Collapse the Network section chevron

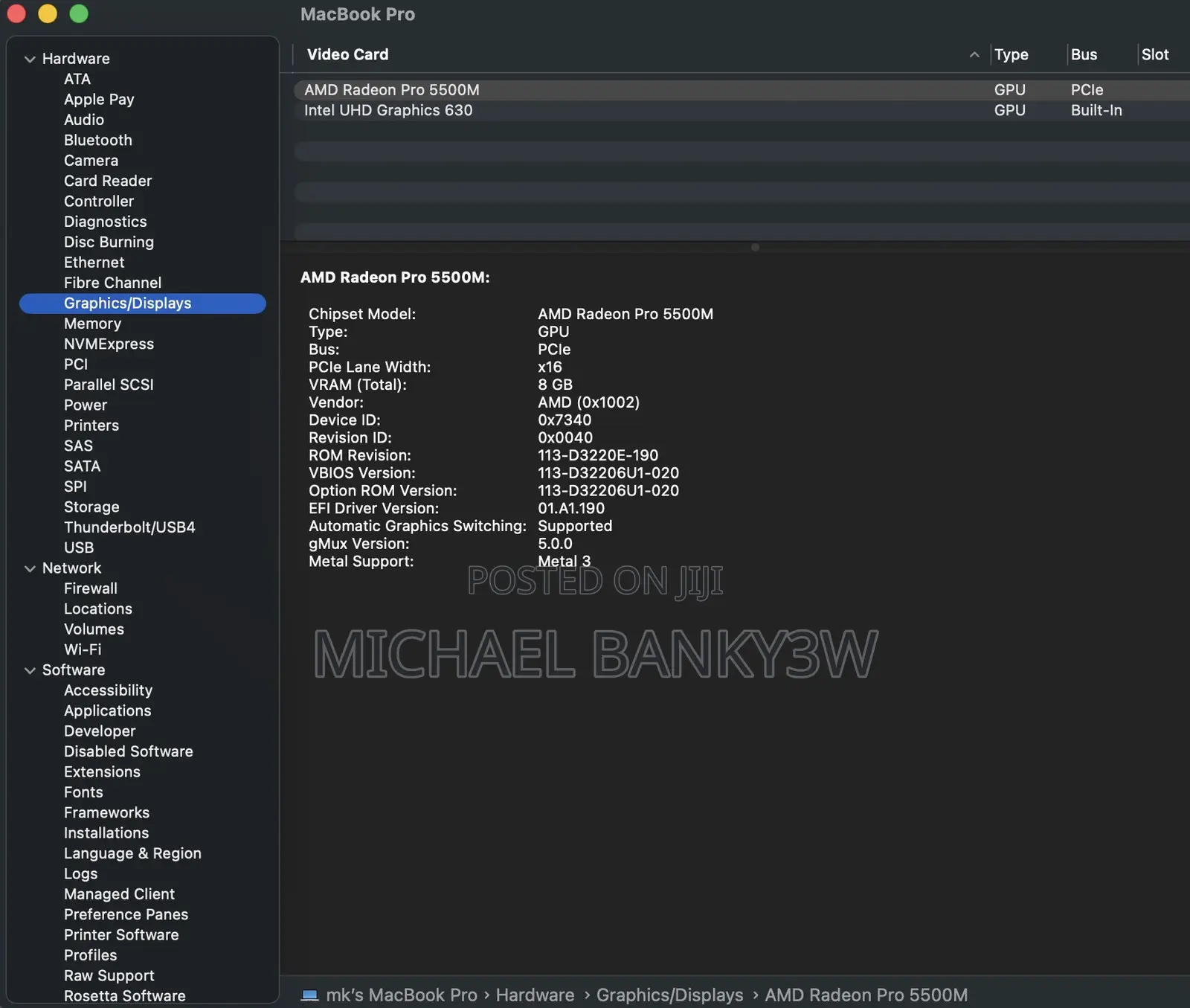tap(30, 568)
